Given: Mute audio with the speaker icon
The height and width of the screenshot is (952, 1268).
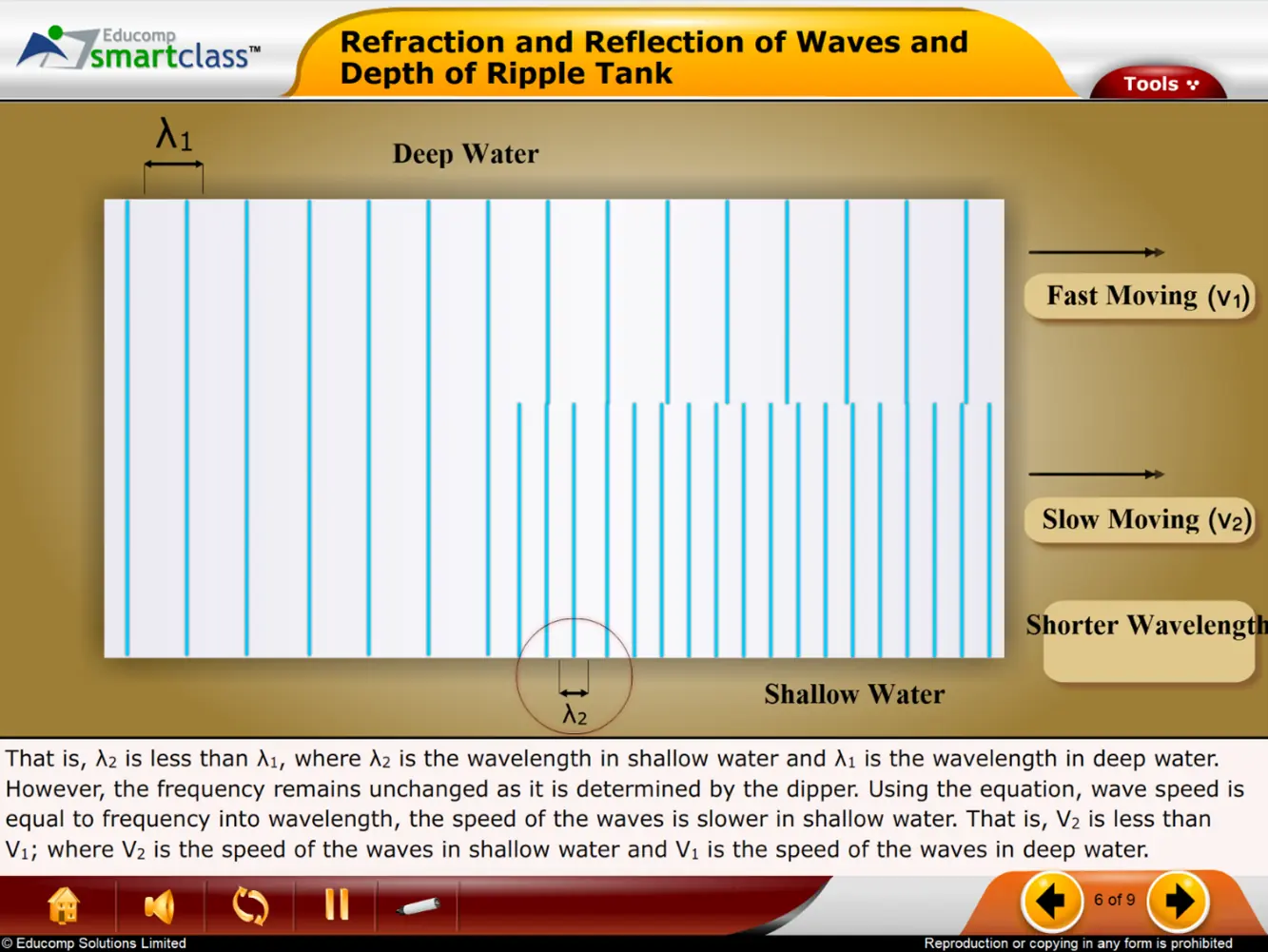Looking at the screenshot, I should point(159,905).
